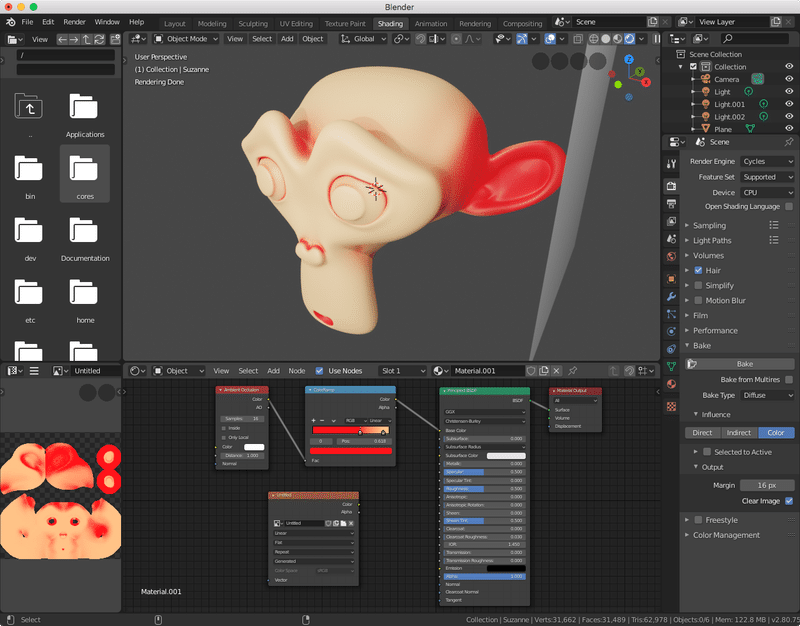
Task: Unlink Material.001 with the X icon
Action: click(x=557, y=371)
